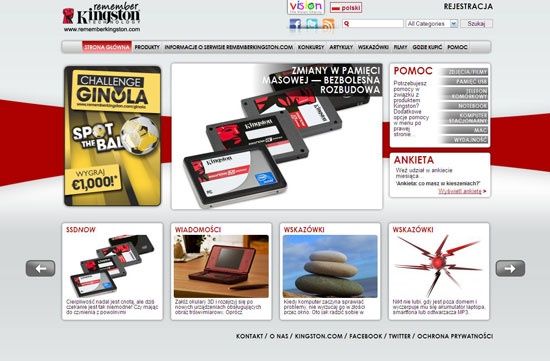Click the SSDNOW card title
Viewport: 550px width, 361px height.
coord(81,230)
